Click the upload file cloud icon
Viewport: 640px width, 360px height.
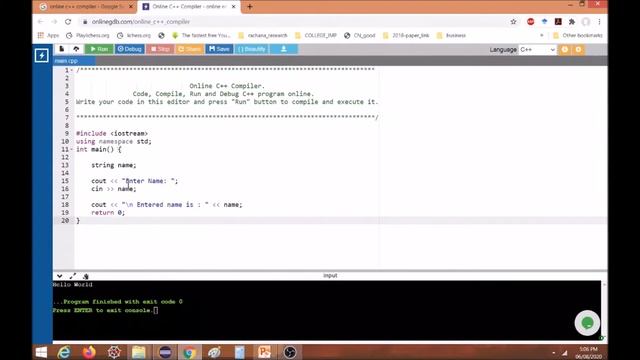coord(76,49)
